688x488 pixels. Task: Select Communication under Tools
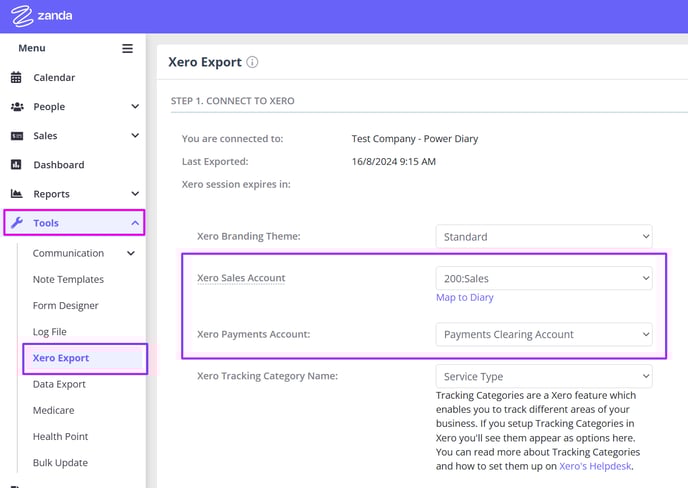(x=68, y=253)
